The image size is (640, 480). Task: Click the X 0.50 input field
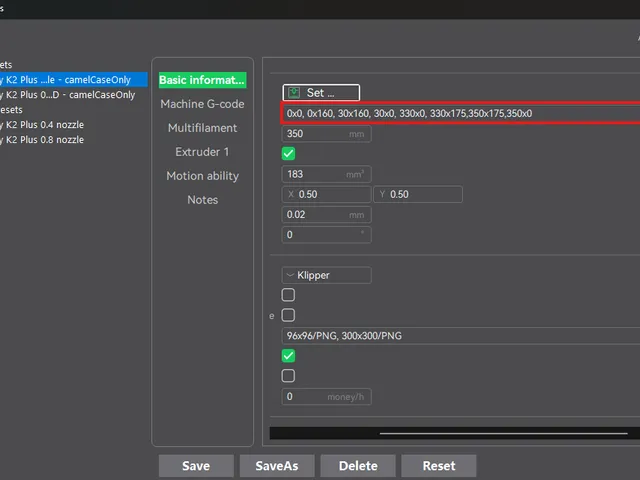pyautogui.click(x=326, y=194)
